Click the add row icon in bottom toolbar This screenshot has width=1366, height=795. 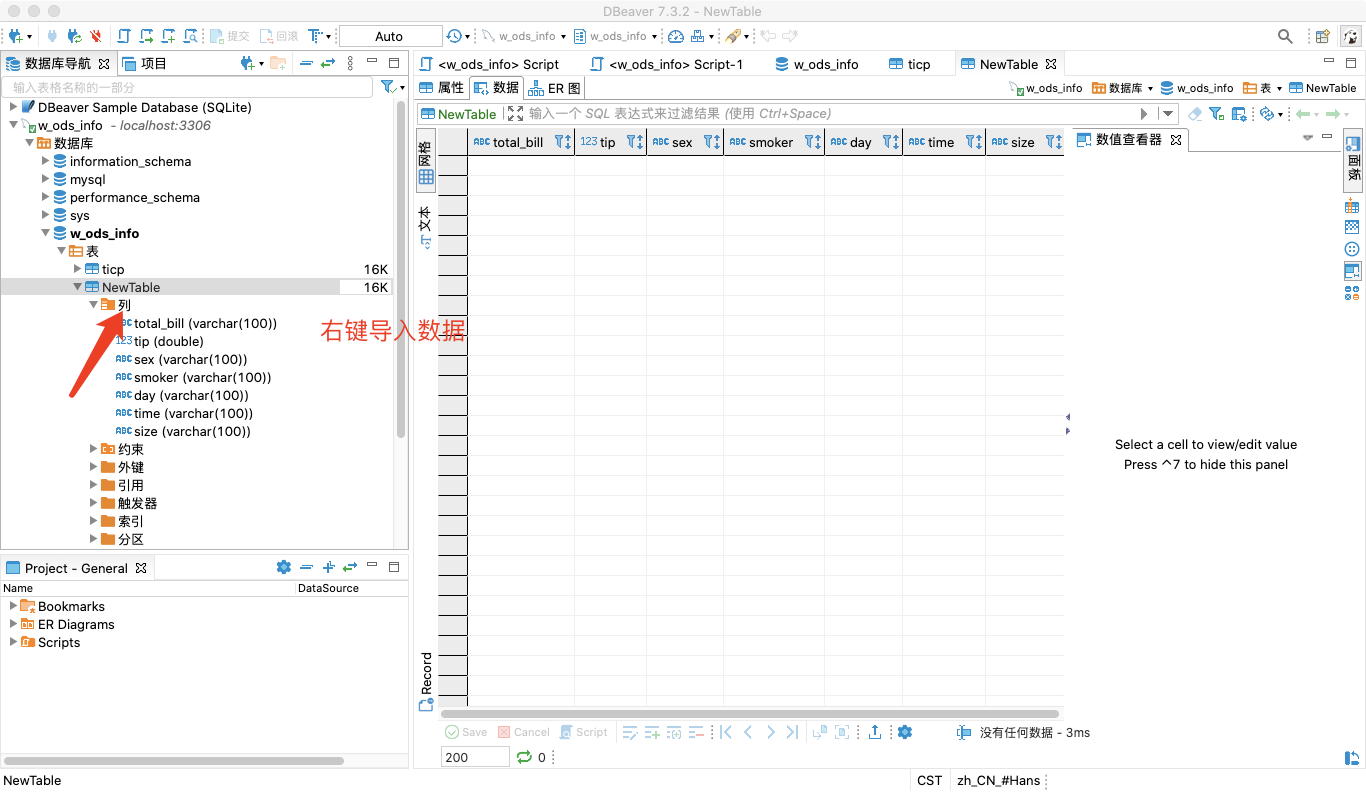(652, 732)
